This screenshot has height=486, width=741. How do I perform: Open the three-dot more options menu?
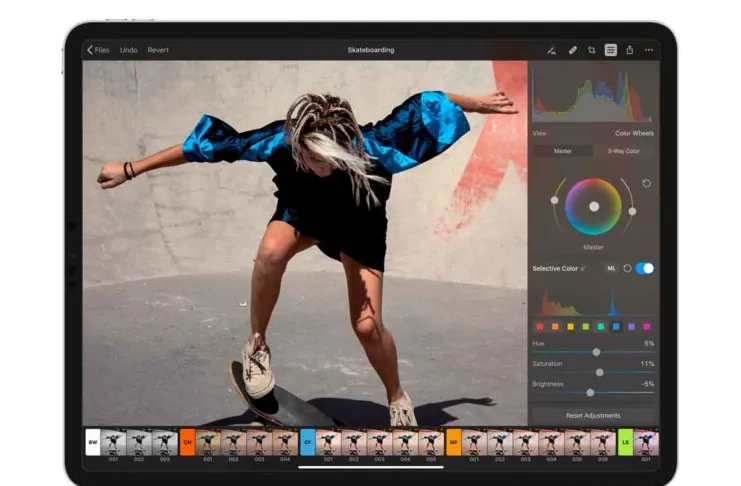[x=649, y=49]
